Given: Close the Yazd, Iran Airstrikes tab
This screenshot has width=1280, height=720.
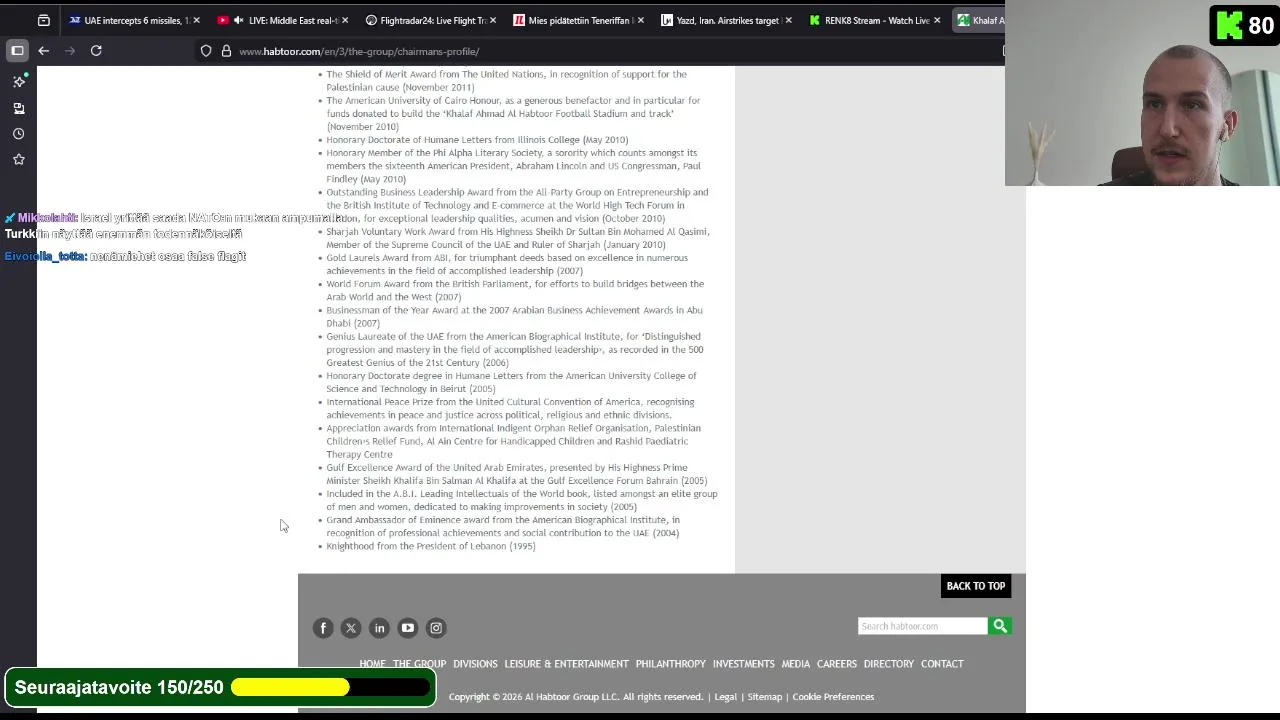Looking at the screenshot, I should (x=788, y=20).
